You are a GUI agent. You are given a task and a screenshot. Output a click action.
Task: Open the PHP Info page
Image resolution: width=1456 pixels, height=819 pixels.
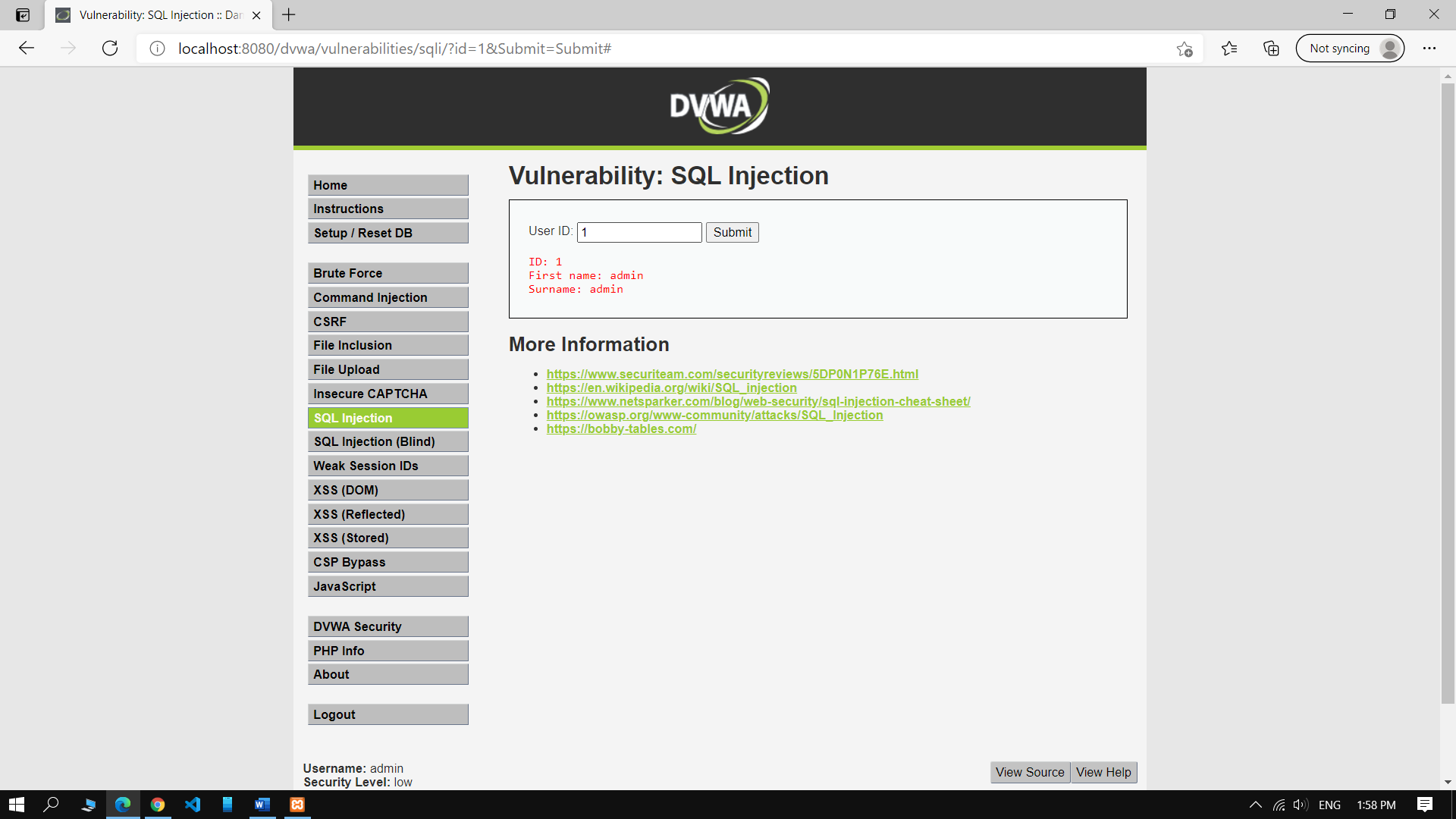pos(388,651)
